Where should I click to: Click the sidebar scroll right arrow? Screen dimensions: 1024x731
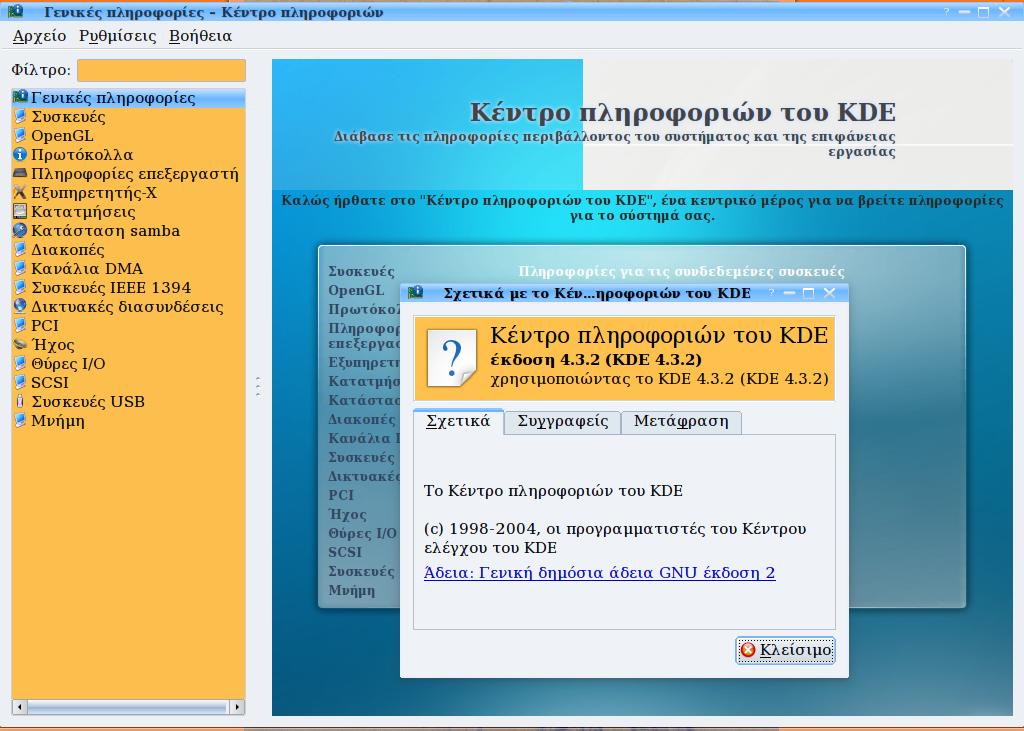coord(237,707)
